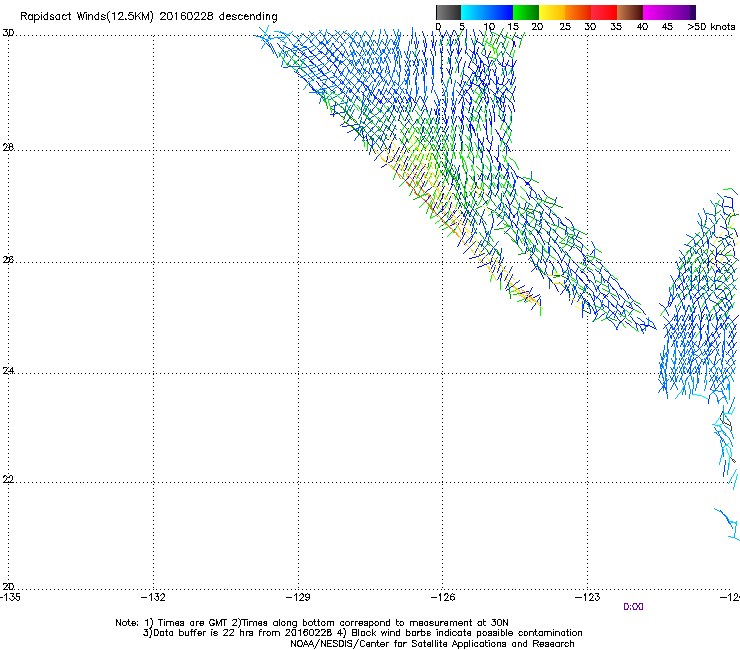Click the longitude label '-126'
The image size is (740, 650).
click(x=443, y=597)
